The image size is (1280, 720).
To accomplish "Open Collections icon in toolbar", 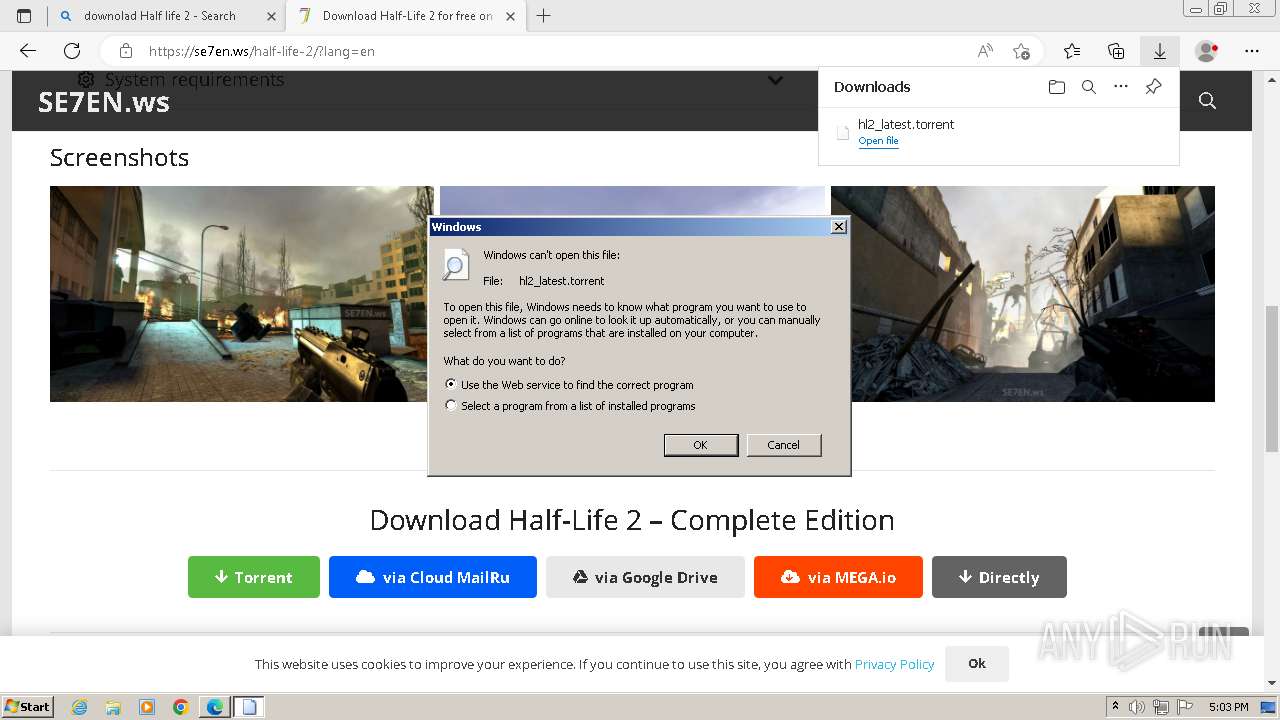I will pyautogui.click(x=1116, y=51).
